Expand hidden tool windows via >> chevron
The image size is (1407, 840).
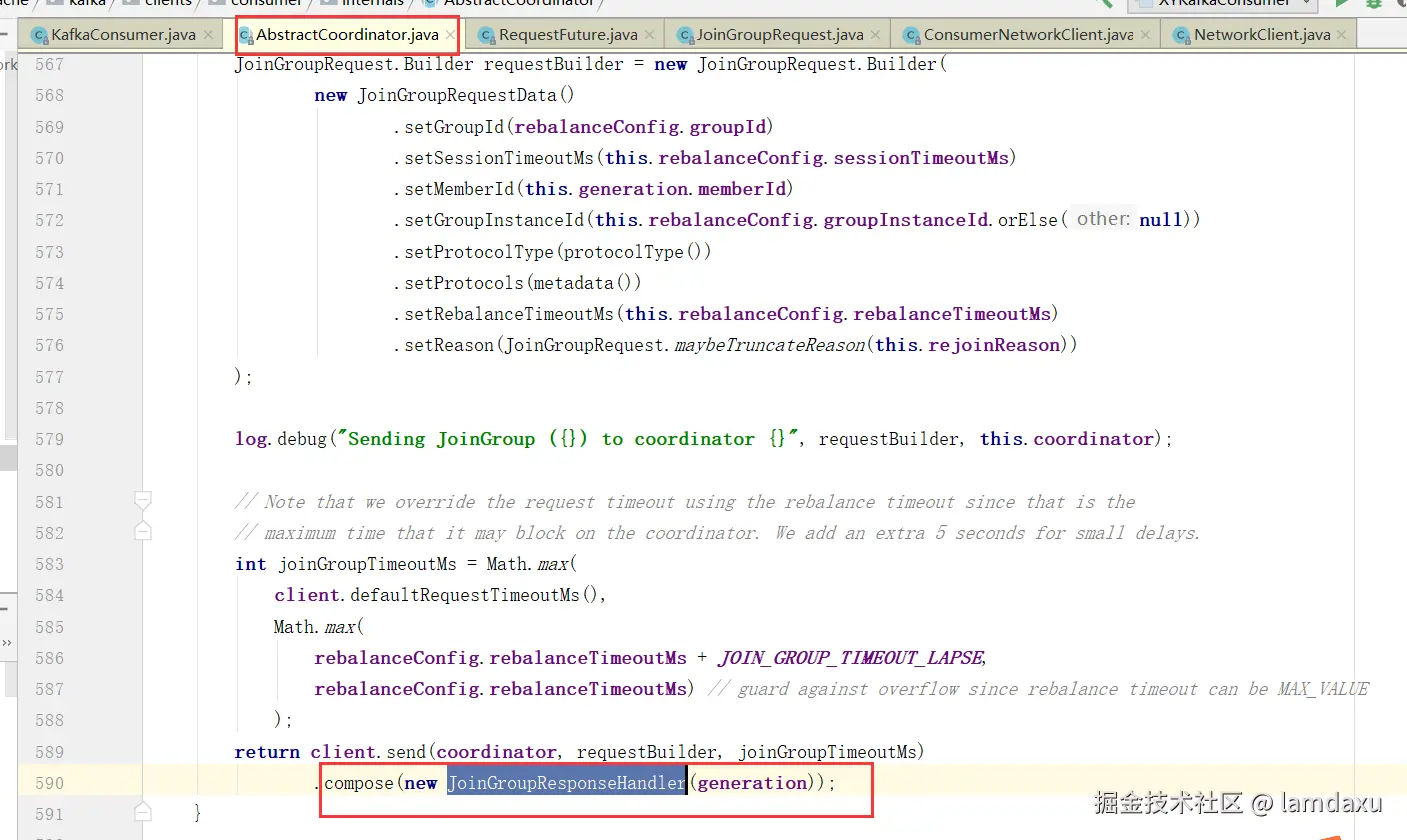[6, 642]
